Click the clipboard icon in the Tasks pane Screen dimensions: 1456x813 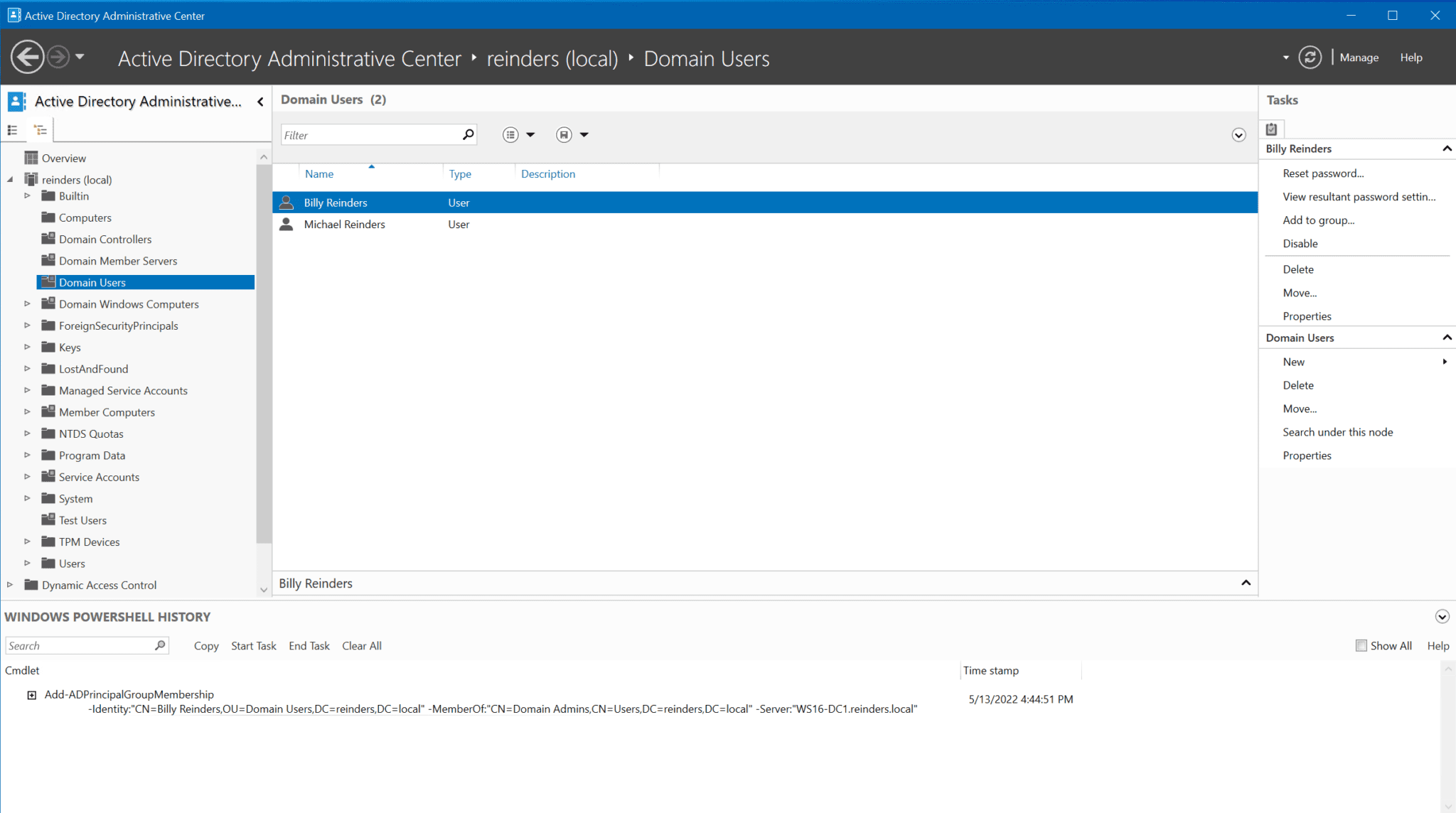(x=1272, y=129)
